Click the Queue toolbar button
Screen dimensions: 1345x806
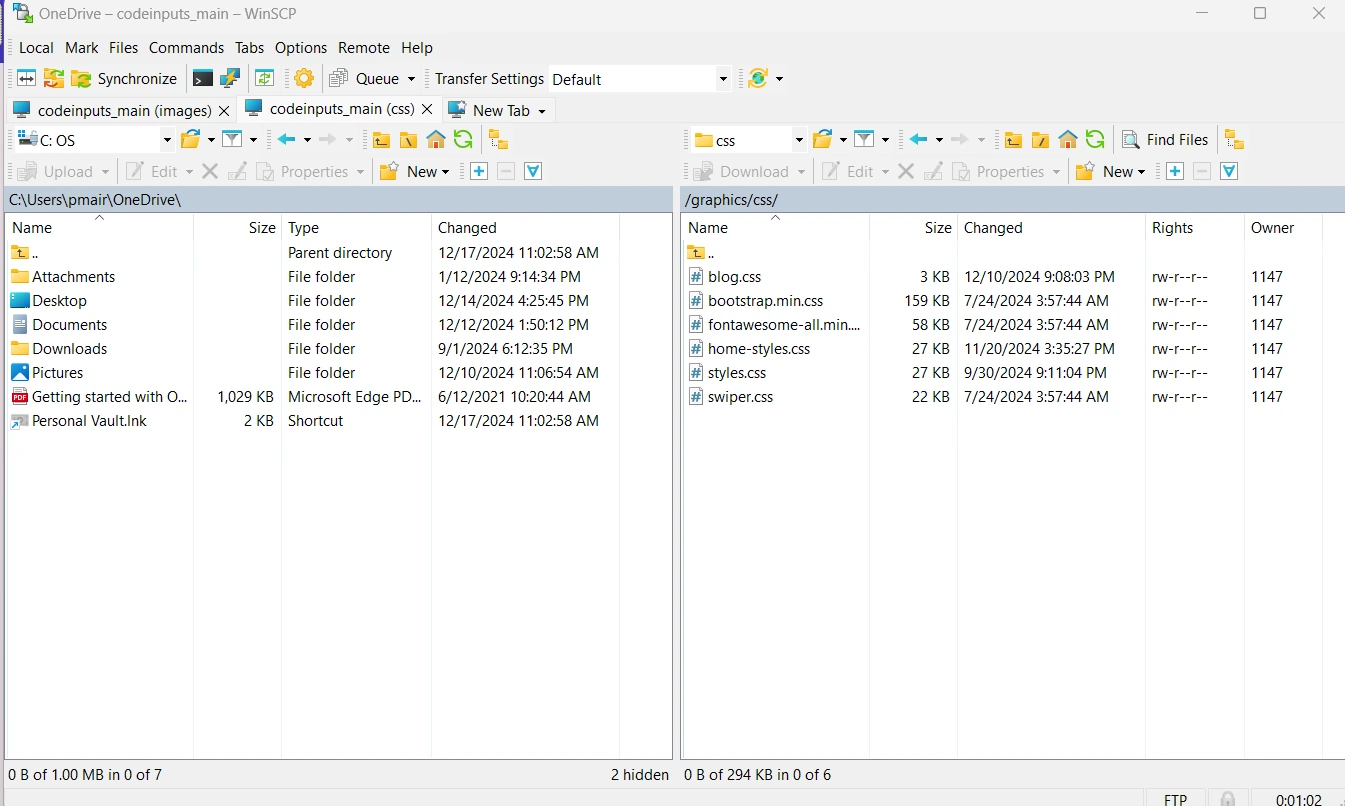[365, 78]
